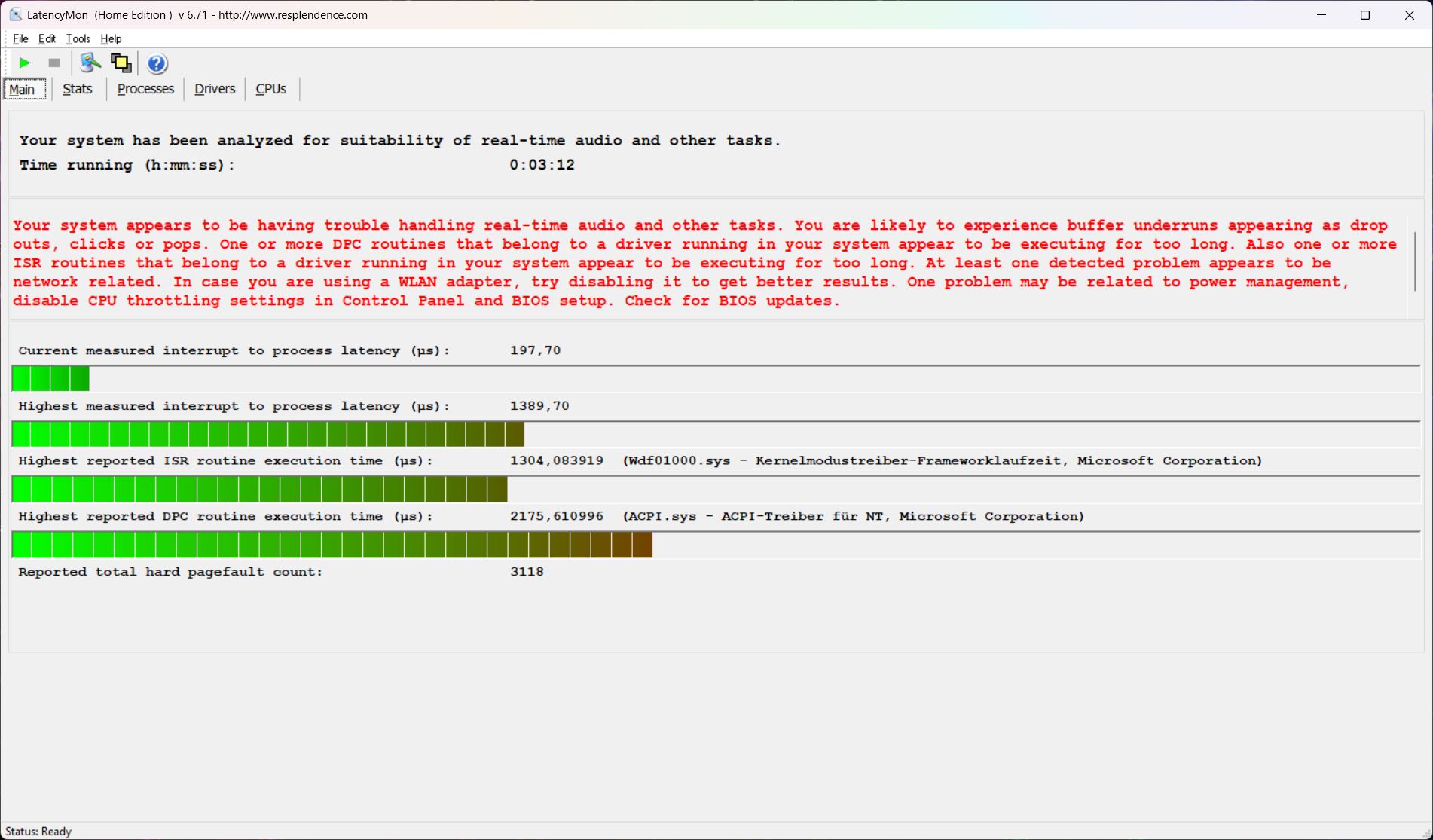Maximize the LatencyMon window
The width and height of the screenshot is (1433, 840).
tap(1364, 15)
